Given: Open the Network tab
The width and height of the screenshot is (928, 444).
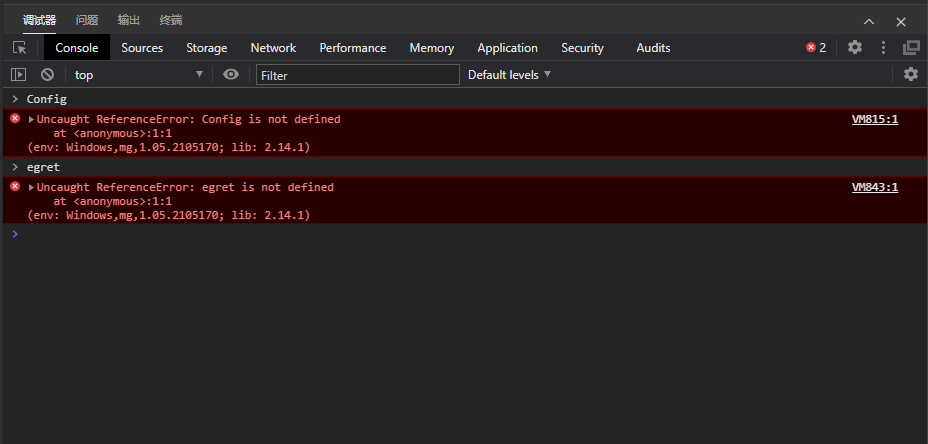Looking at the screenshot, I should pyautogui.click(x=273, y=47).
